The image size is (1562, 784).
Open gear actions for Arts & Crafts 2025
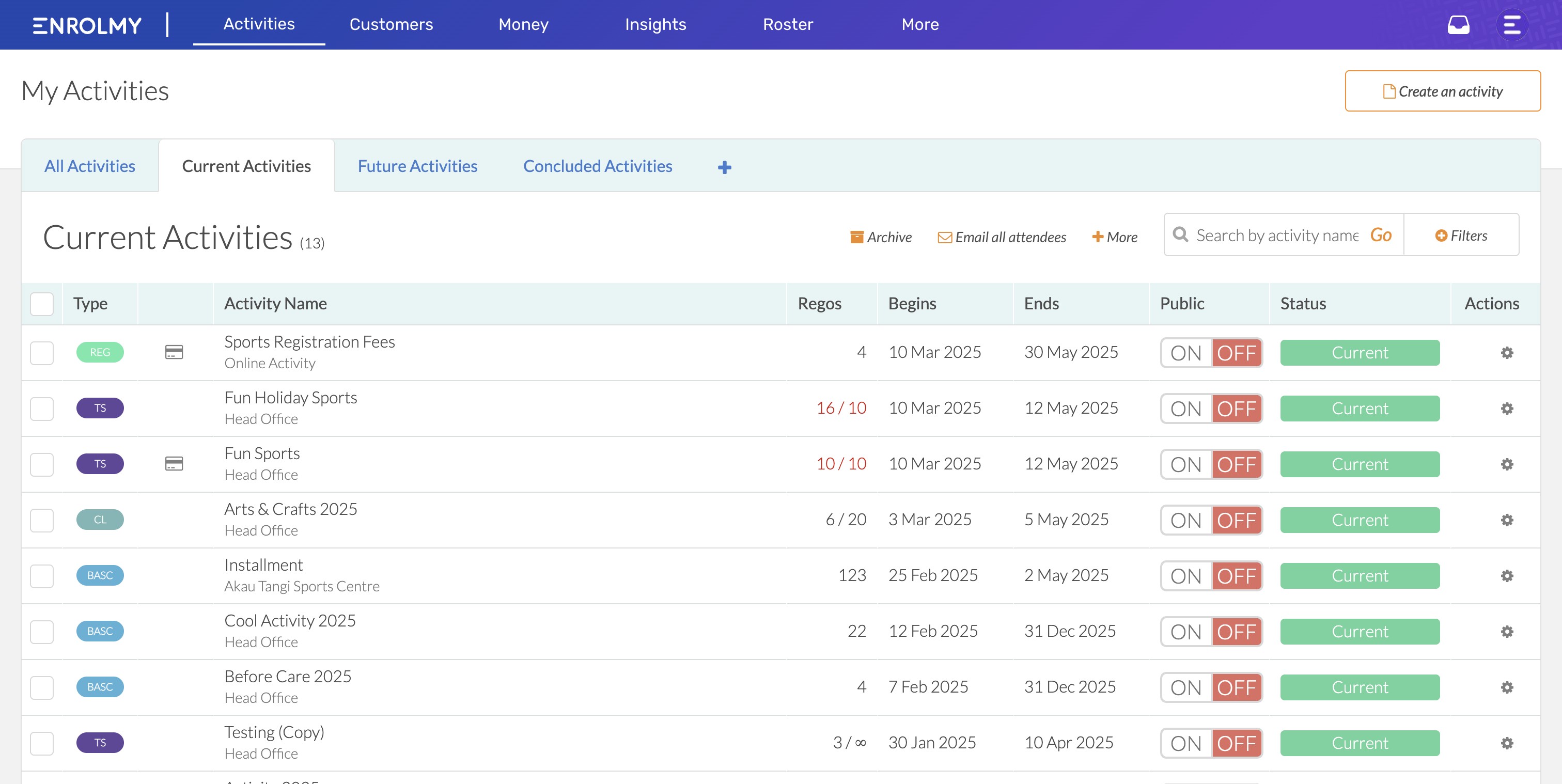(1507, 520)
